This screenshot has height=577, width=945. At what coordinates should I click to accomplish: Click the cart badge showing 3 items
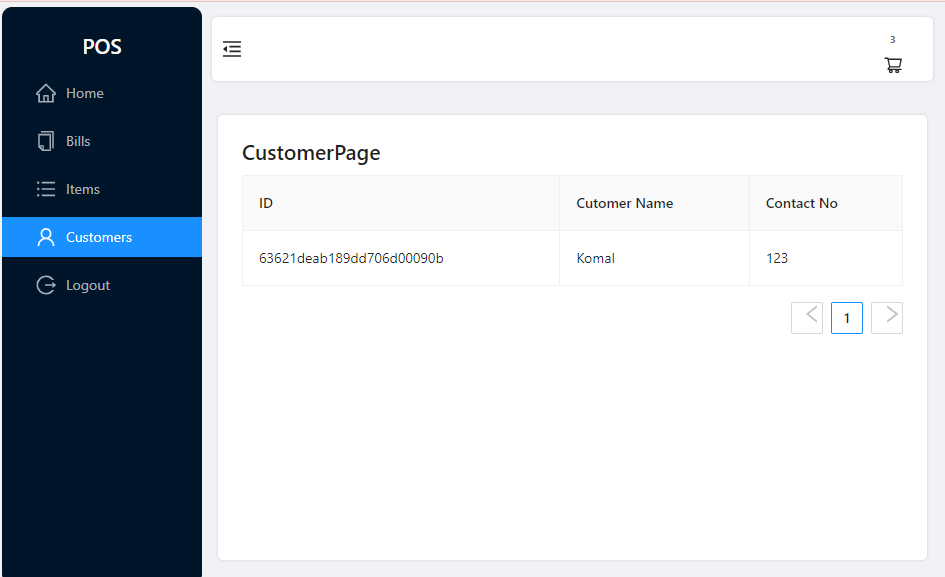coord(891,40)
